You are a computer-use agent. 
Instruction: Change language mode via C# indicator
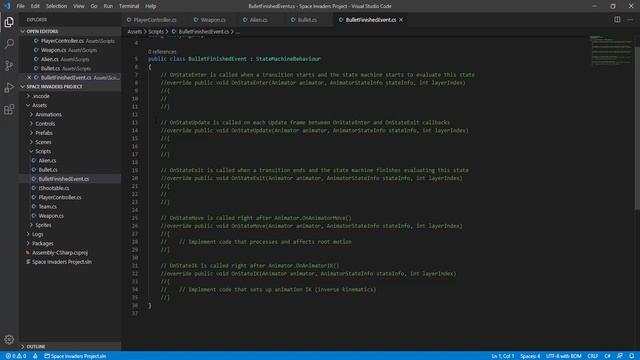pos(607,356)
